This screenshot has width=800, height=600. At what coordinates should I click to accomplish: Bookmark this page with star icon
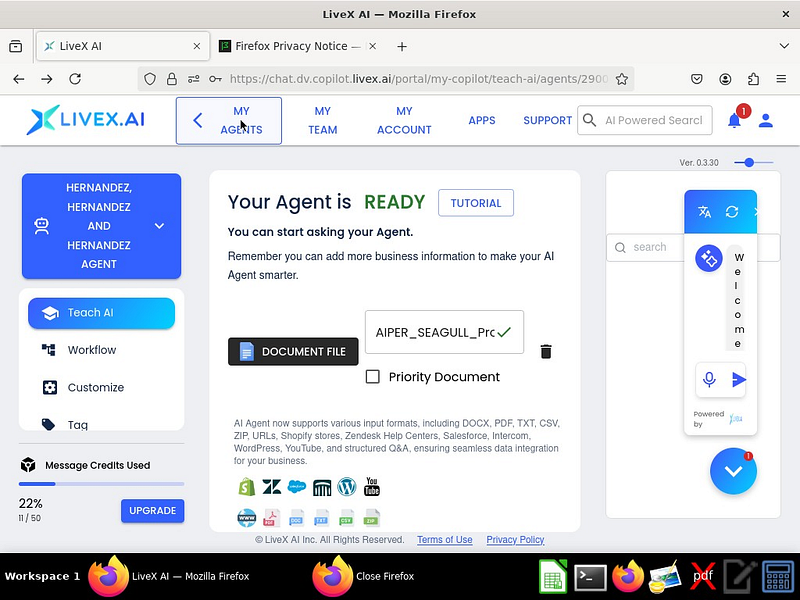point(621,79)
